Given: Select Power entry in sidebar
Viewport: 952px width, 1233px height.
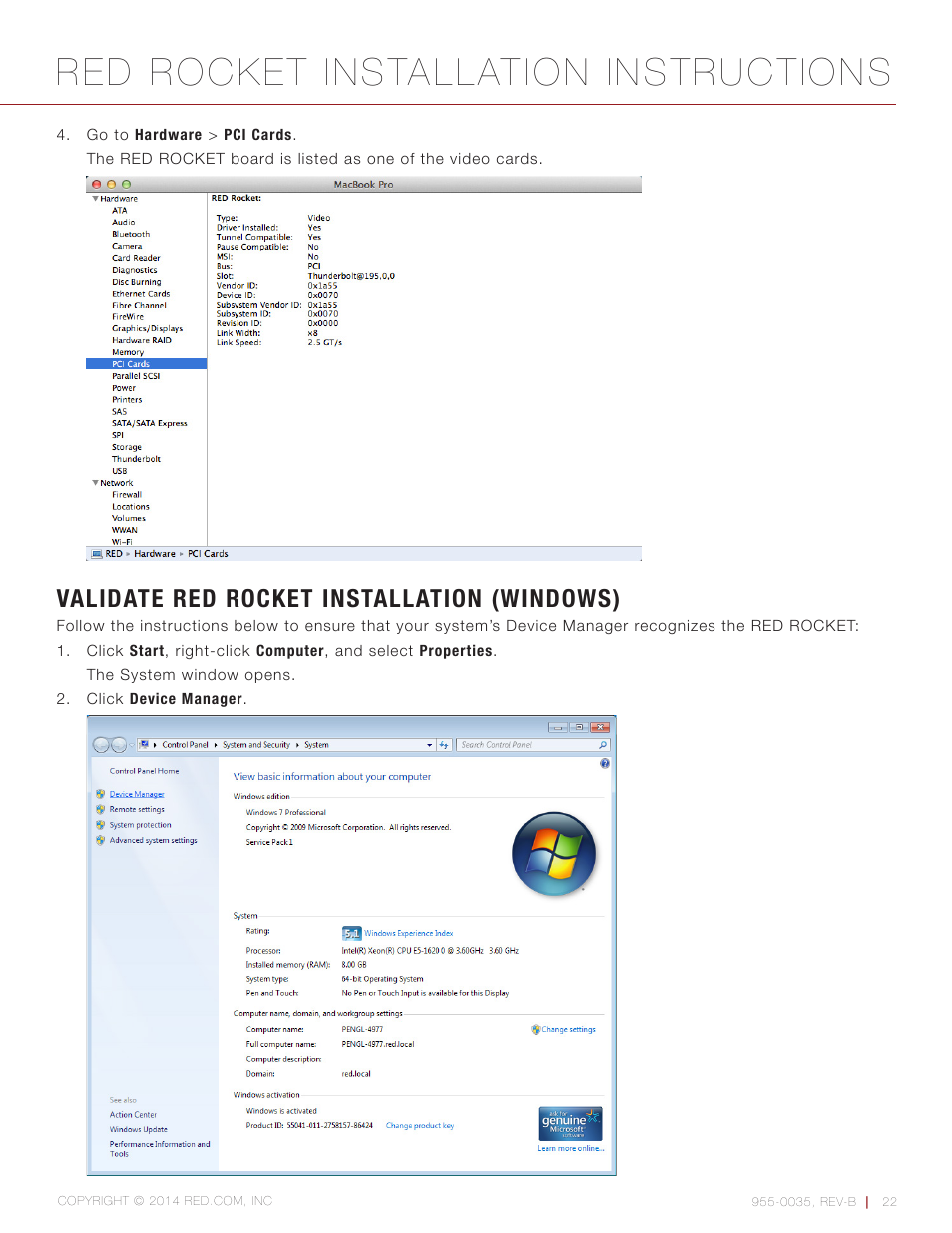Looking at the screenshot, I should pyautogui.click(x=124, y=388).
